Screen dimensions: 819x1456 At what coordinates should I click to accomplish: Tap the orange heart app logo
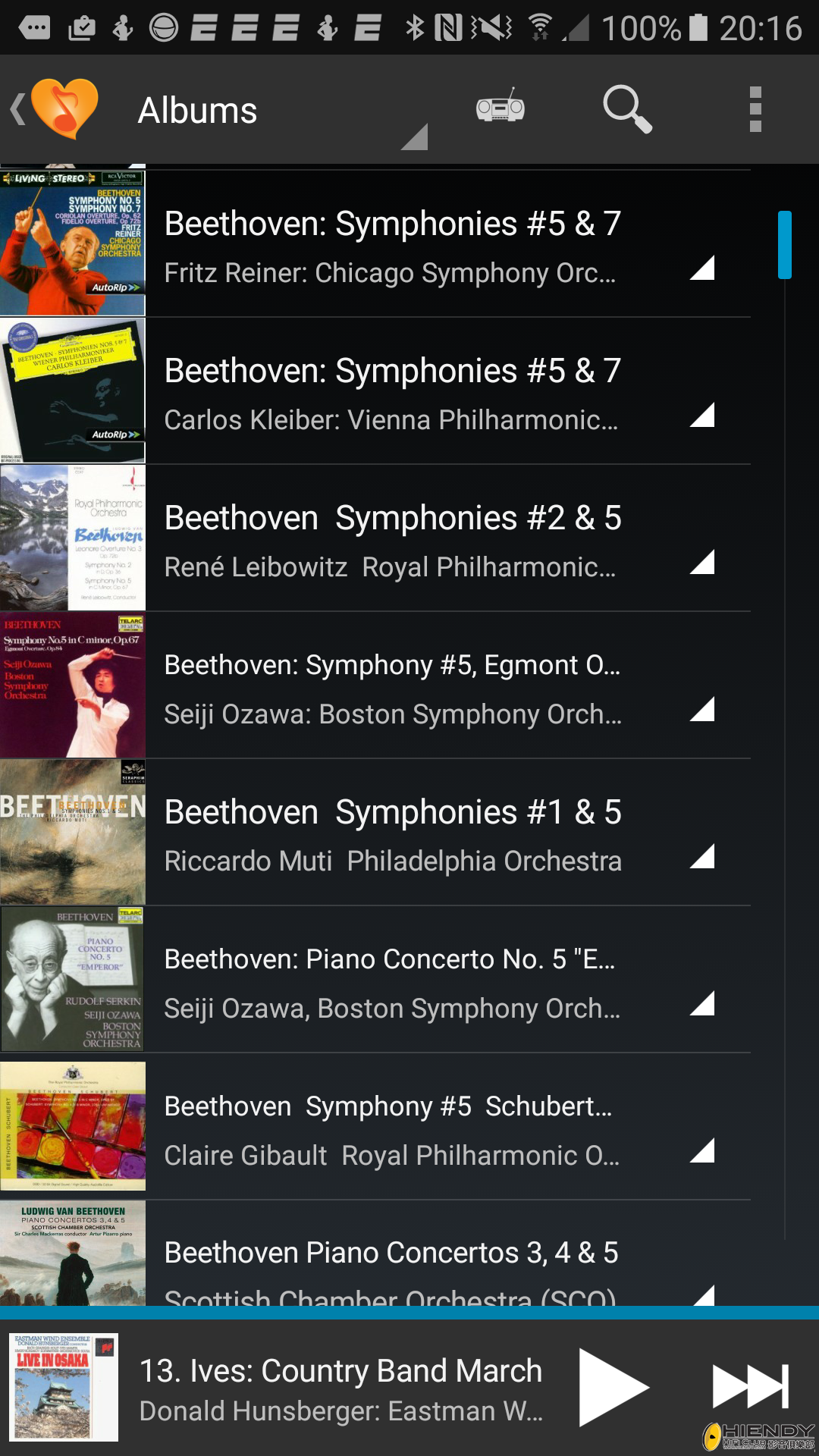[x=65, y=109]
